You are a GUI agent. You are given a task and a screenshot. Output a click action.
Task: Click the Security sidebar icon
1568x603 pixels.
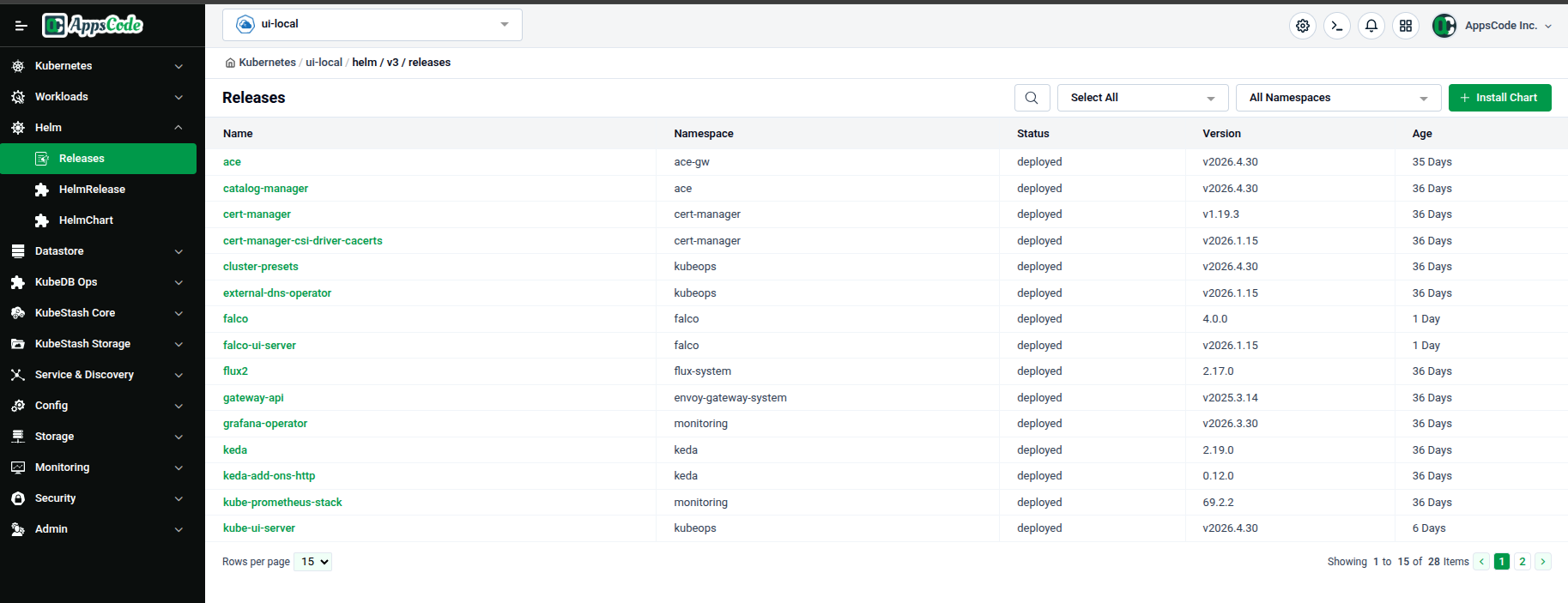point(18,498)
